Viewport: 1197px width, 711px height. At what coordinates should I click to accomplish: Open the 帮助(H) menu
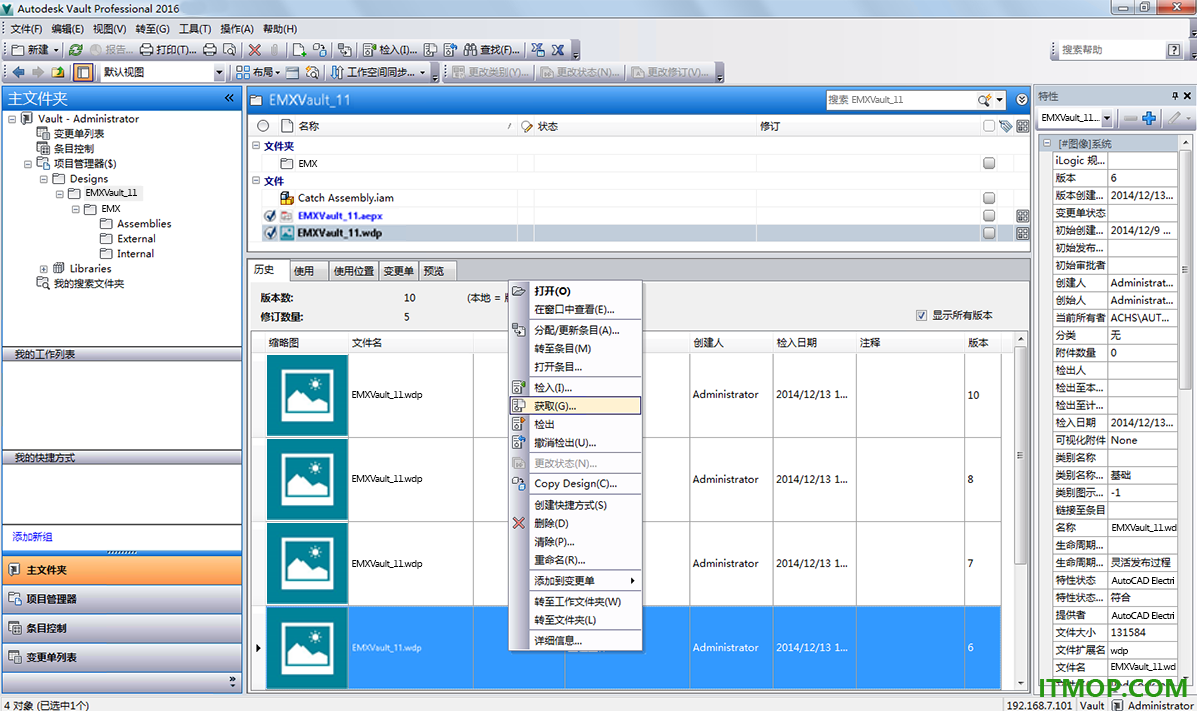point(279,29)
